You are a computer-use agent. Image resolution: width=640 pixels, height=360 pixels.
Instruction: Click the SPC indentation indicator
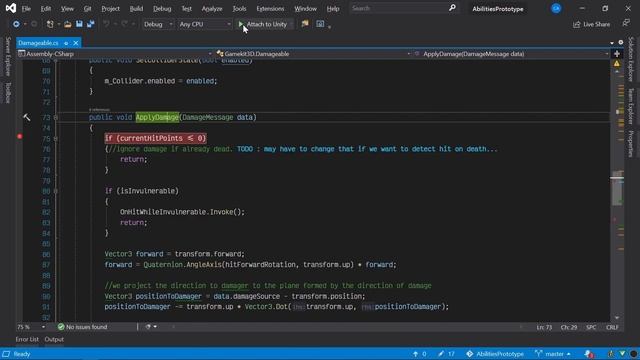tap(591, 327)
